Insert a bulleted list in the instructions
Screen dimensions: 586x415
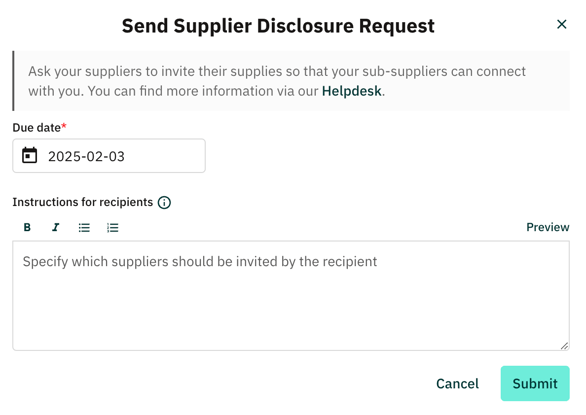[x=84, y=227]
